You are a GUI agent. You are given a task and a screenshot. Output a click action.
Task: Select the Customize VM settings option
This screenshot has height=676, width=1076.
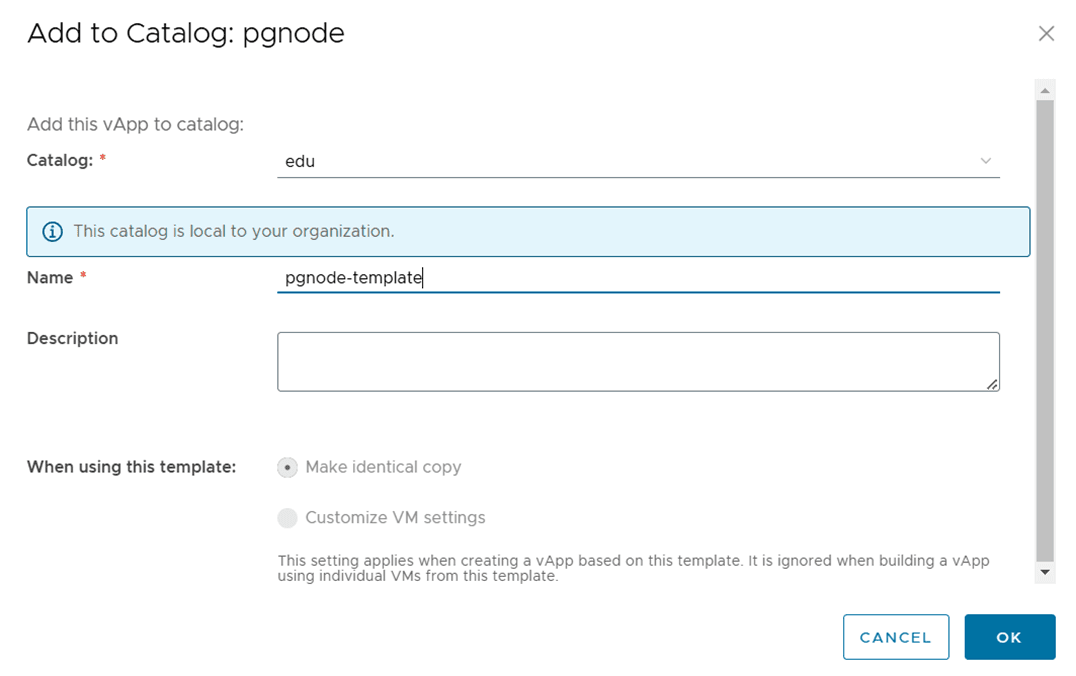click(288, 517)
